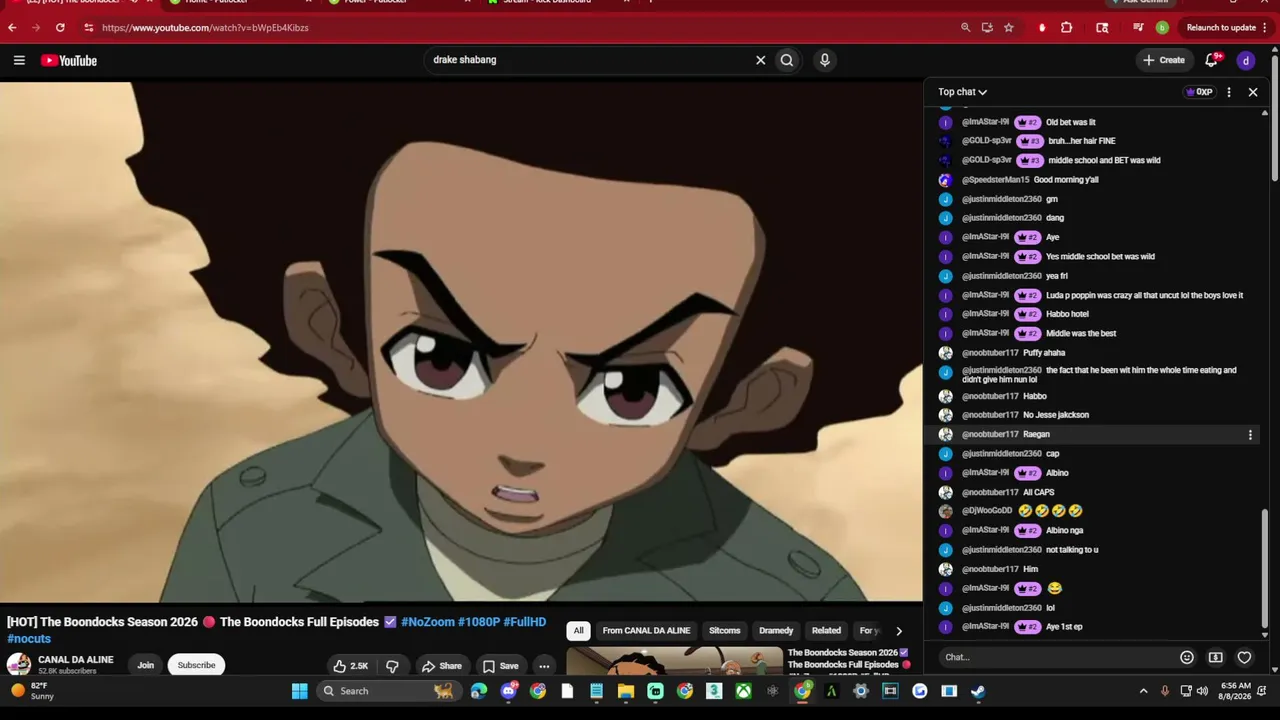Open more actions for the video

(x=544, y=666)
